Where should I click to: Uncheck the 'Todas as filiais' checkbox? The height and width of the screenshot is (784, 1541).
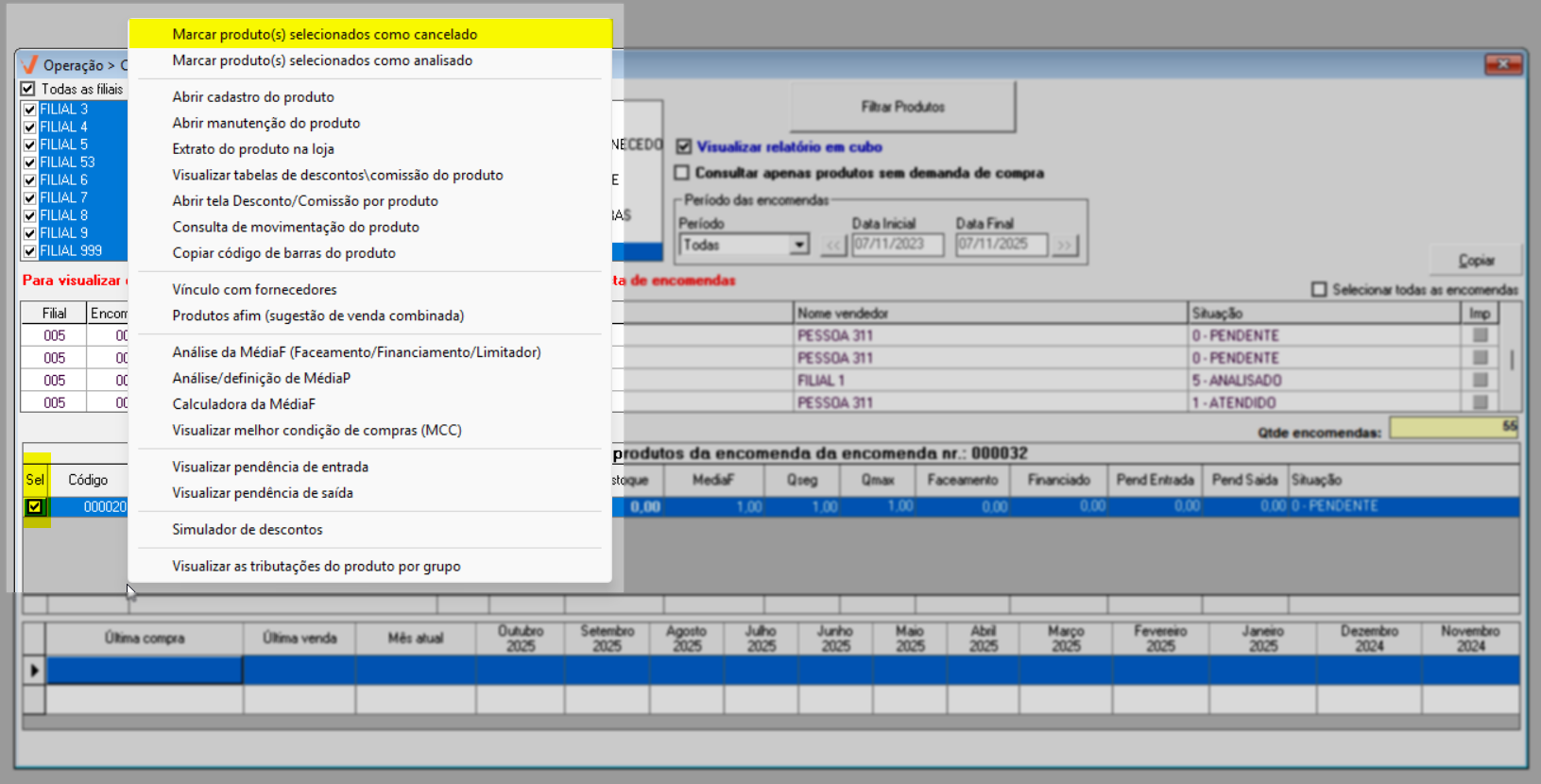[28, 89]
